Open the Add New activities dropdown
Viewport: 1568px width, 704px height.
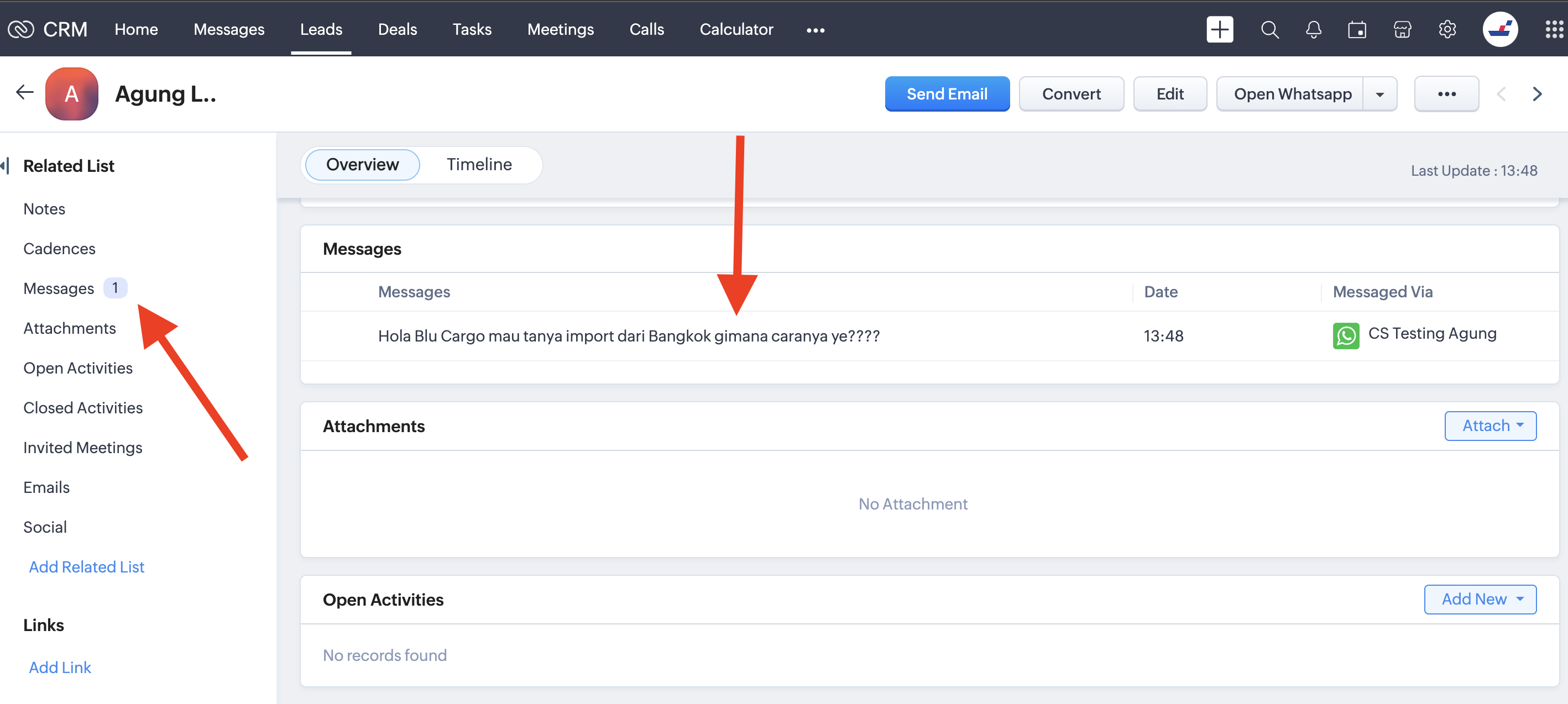1480,599
